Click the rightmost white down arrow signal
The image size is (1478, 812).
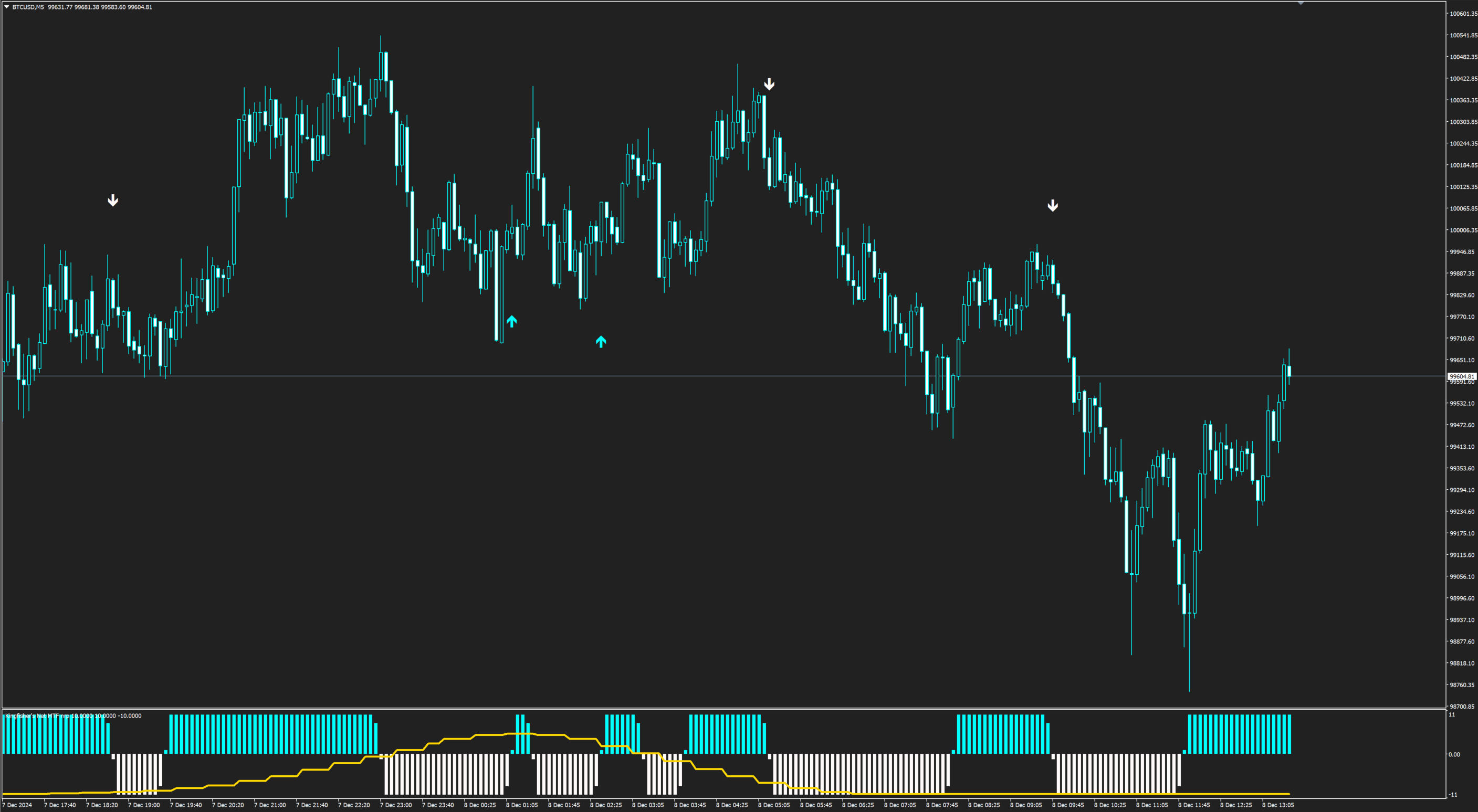tap(1053, 205)
